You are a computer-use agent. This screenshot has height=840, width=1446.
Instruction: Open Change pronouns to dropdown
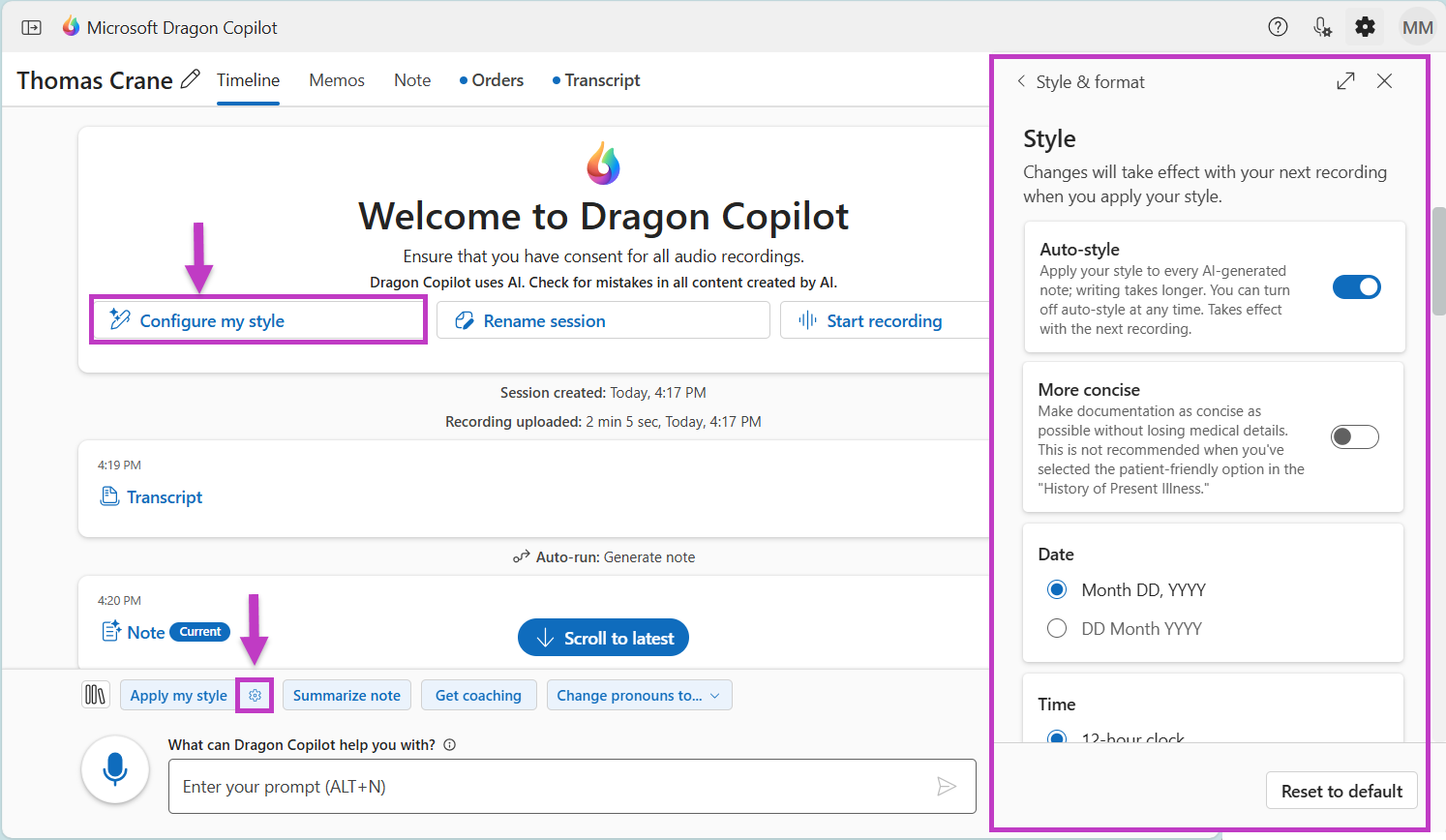tap(639, 696)
